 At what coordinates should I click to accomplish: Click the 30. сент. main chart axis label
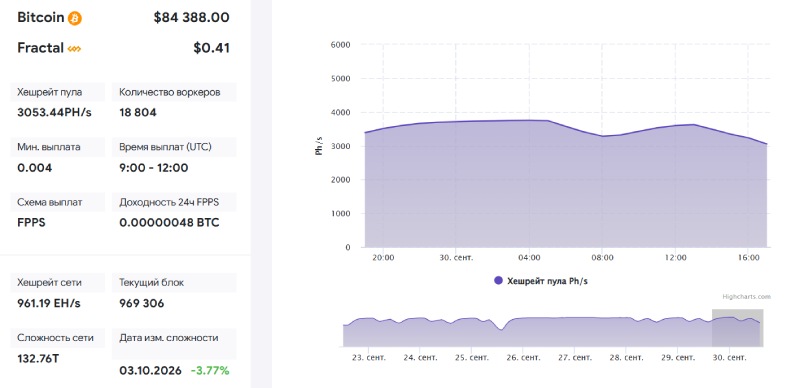click(456, 258)
